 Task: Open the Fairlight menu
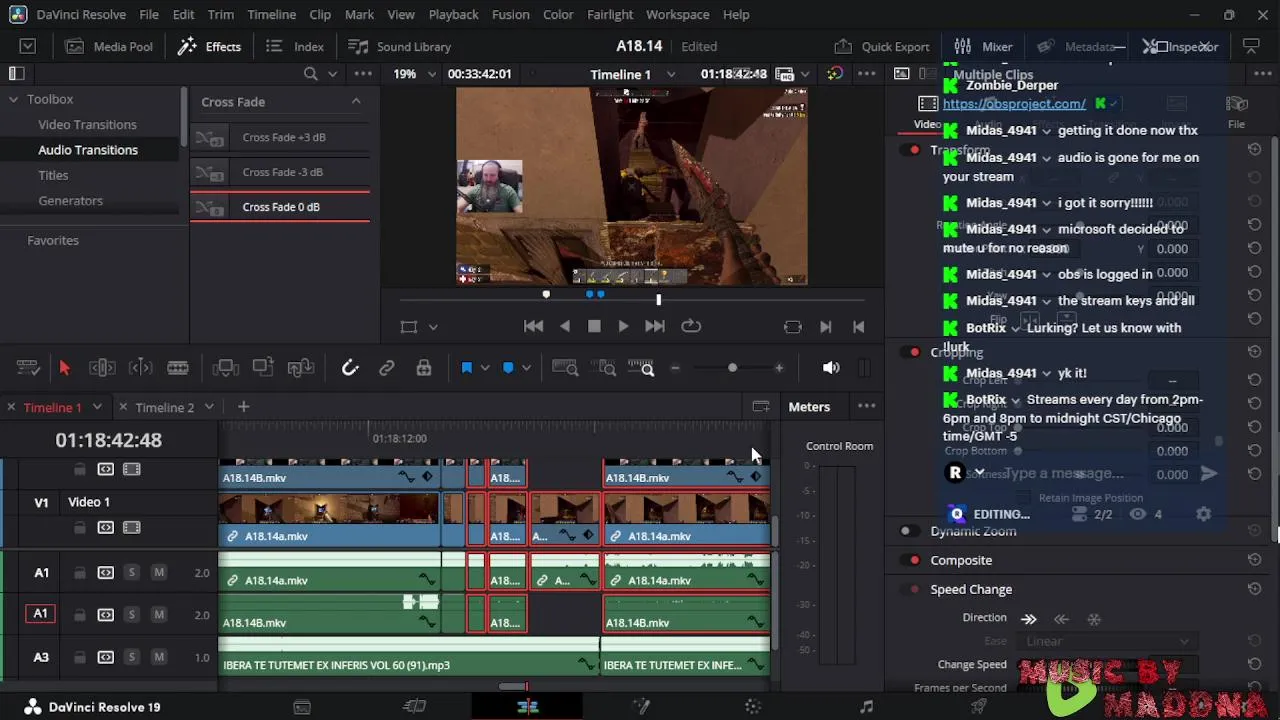tap(610, 15)
